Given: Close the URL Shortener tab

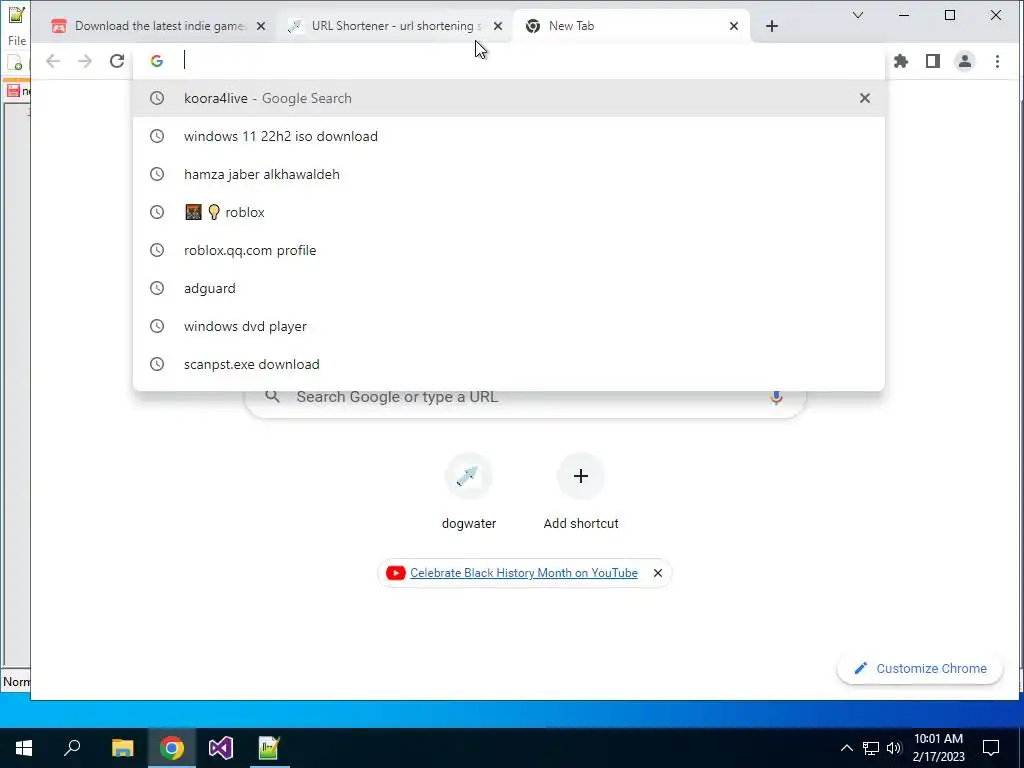Looking at the screenshot, I should 498,26.
